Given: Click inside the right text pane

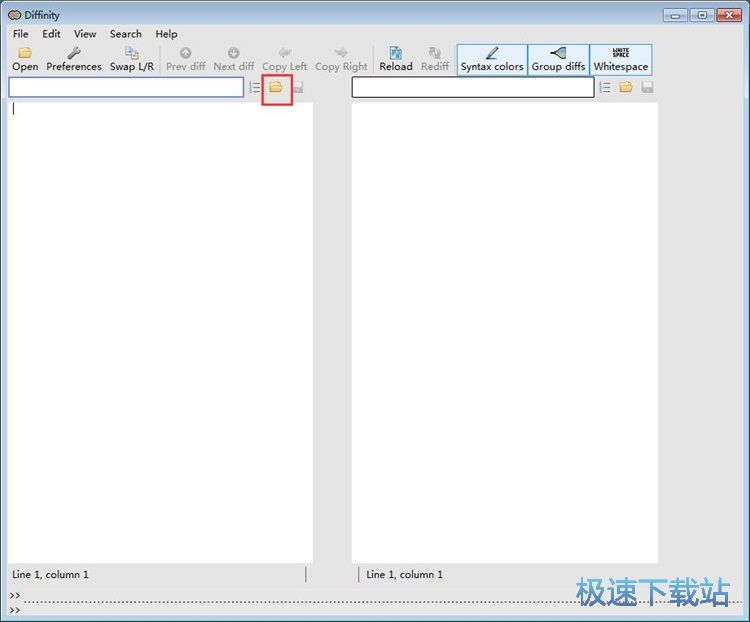Looking at the screenshot, I should [505, 330].
